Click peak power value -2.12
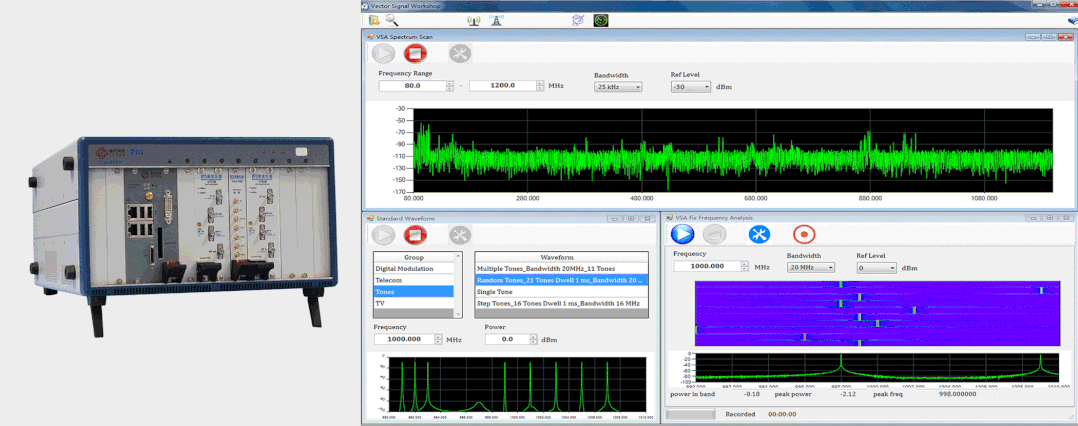 coord(846,394)
